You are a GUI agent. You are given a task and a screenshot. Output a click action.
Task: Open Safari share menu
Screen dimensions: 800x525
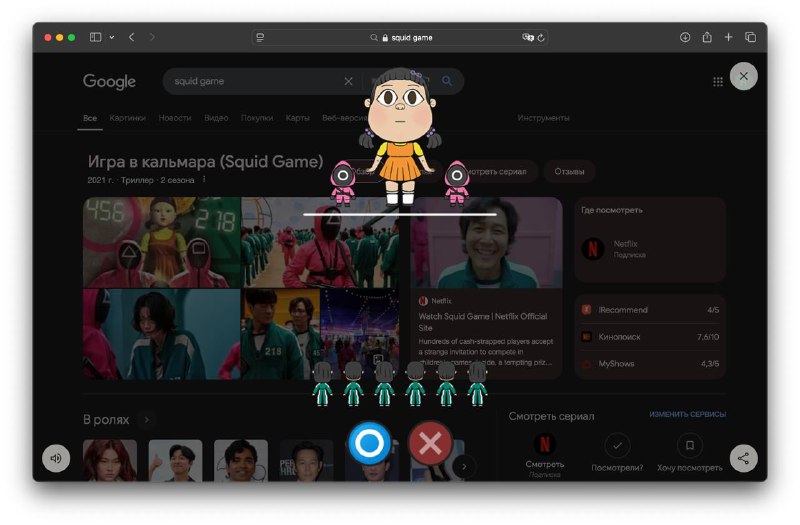pos(707,37)
